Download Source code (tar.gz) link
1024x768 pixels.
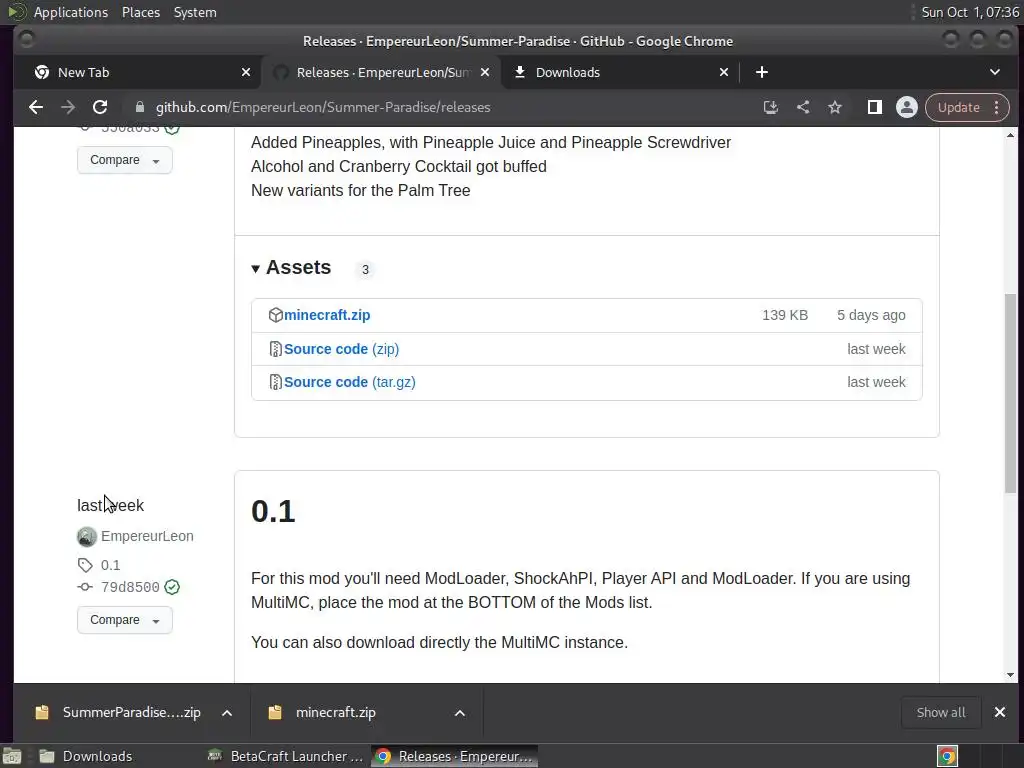click(349, 382)
